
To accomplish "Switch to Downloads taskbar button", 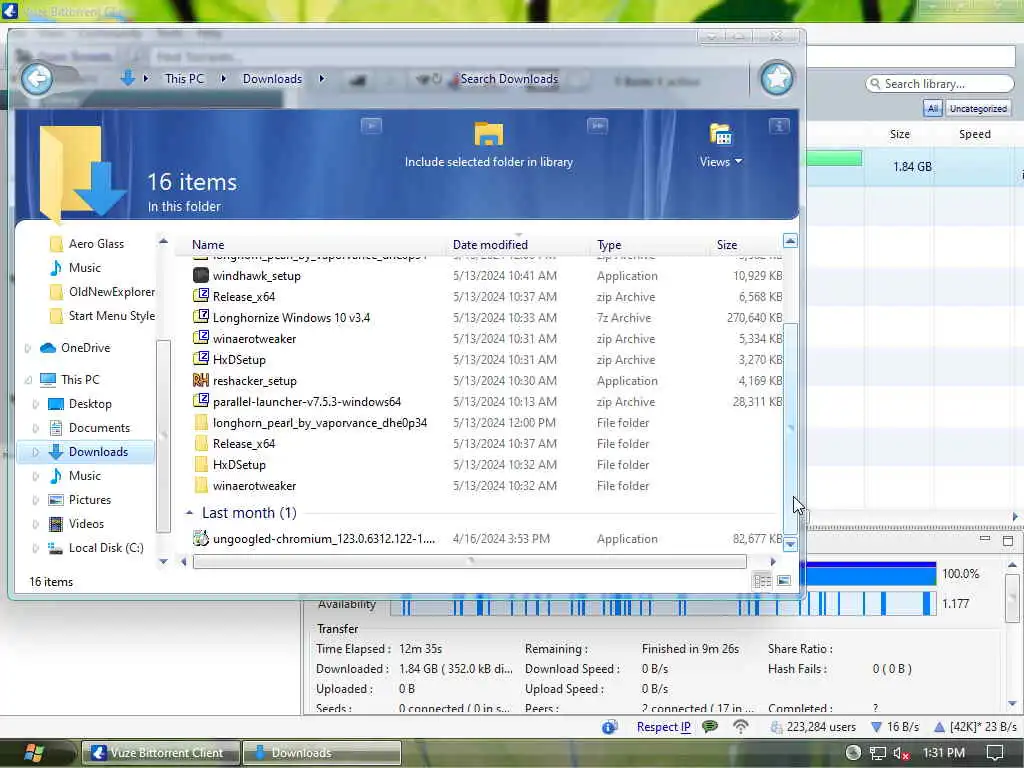I will pyautogui.click(x=322, y=753).
